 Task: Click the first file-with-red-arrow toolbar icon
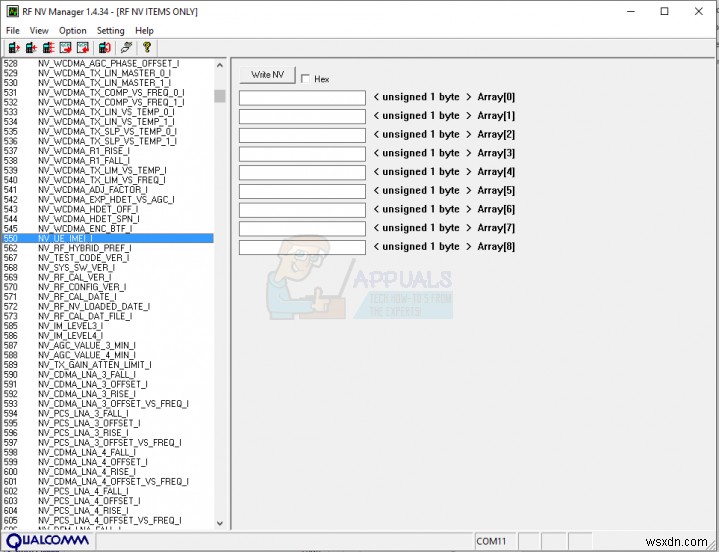66,47
